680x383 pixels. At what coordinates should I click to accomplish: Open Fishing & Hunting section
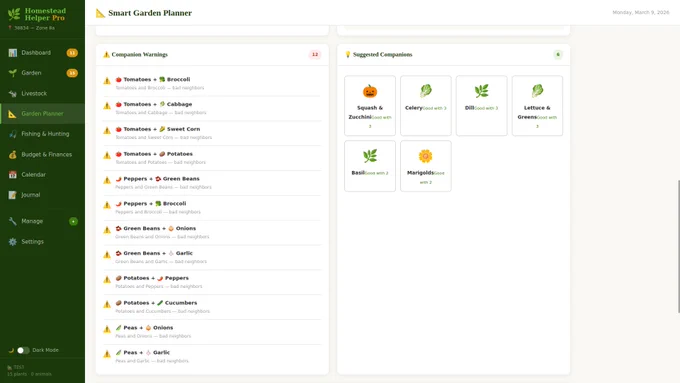click(42, 134)
